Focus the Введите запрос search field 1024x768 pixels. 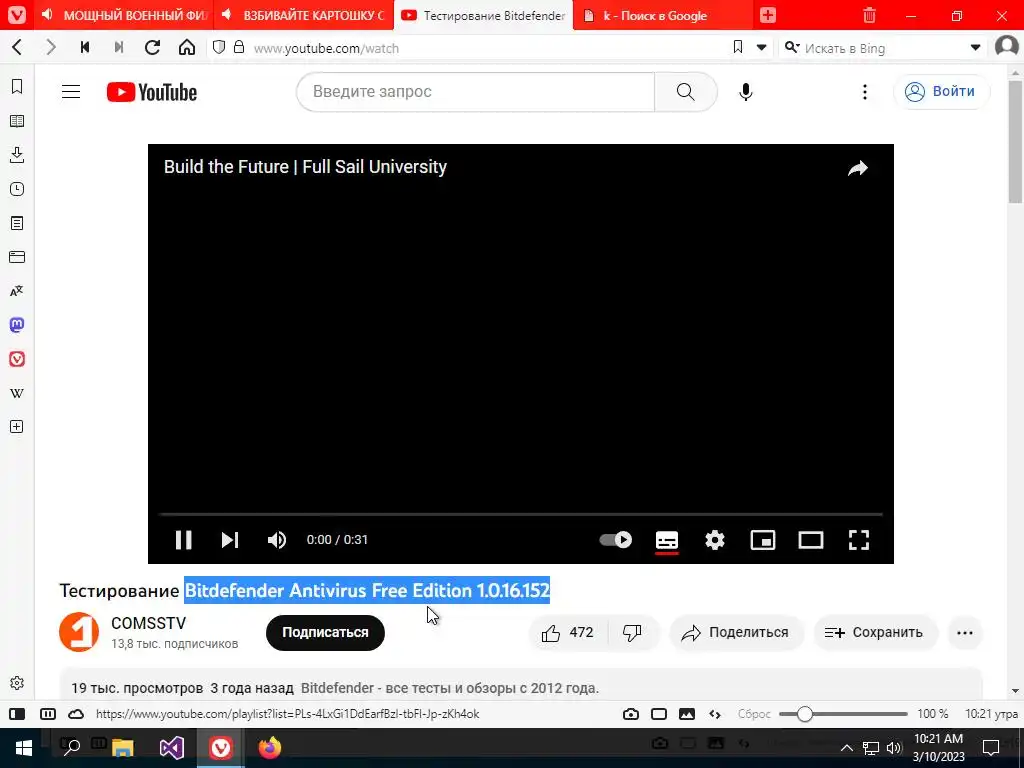tap(475, 91)
